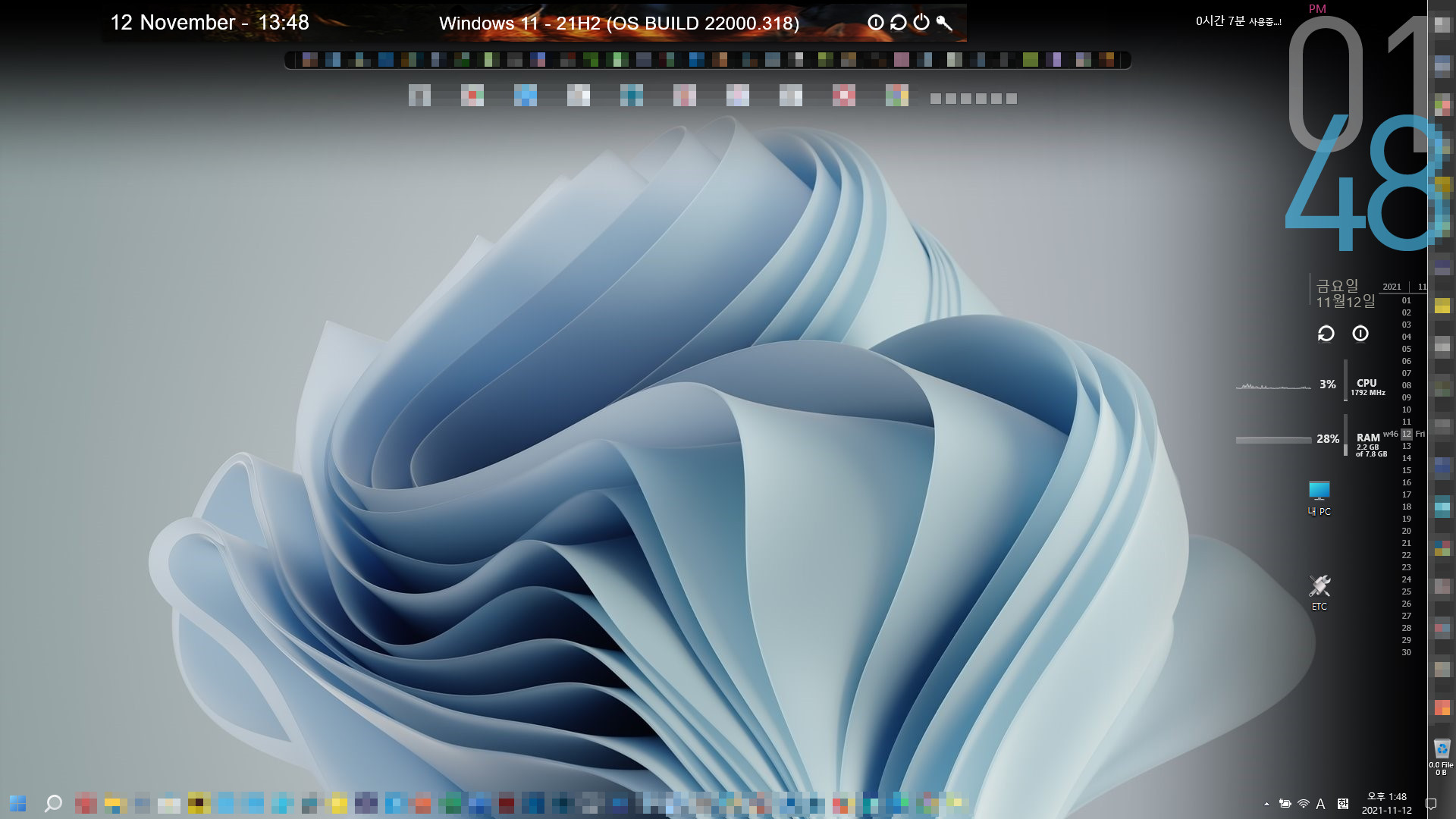1456x819 pixels.
Task: Click the circled-I shutdown icon in top bar
Action: pos(876,23)
